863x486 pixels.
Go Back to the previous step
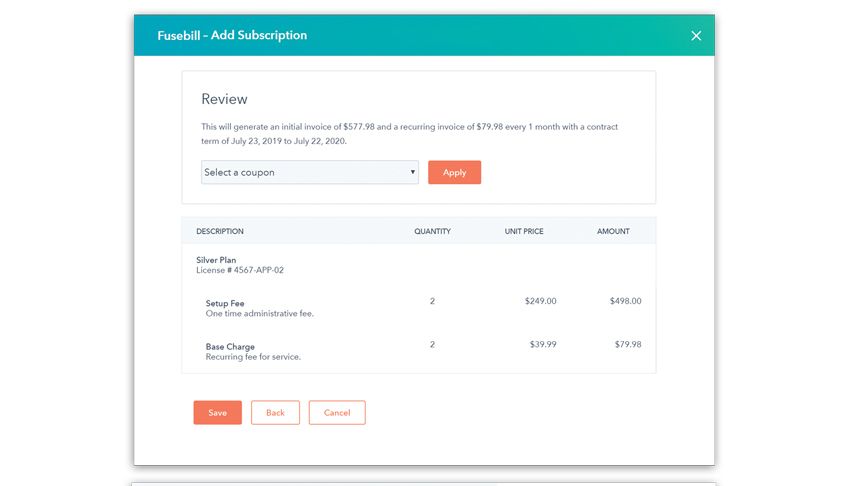click(275, 412)
